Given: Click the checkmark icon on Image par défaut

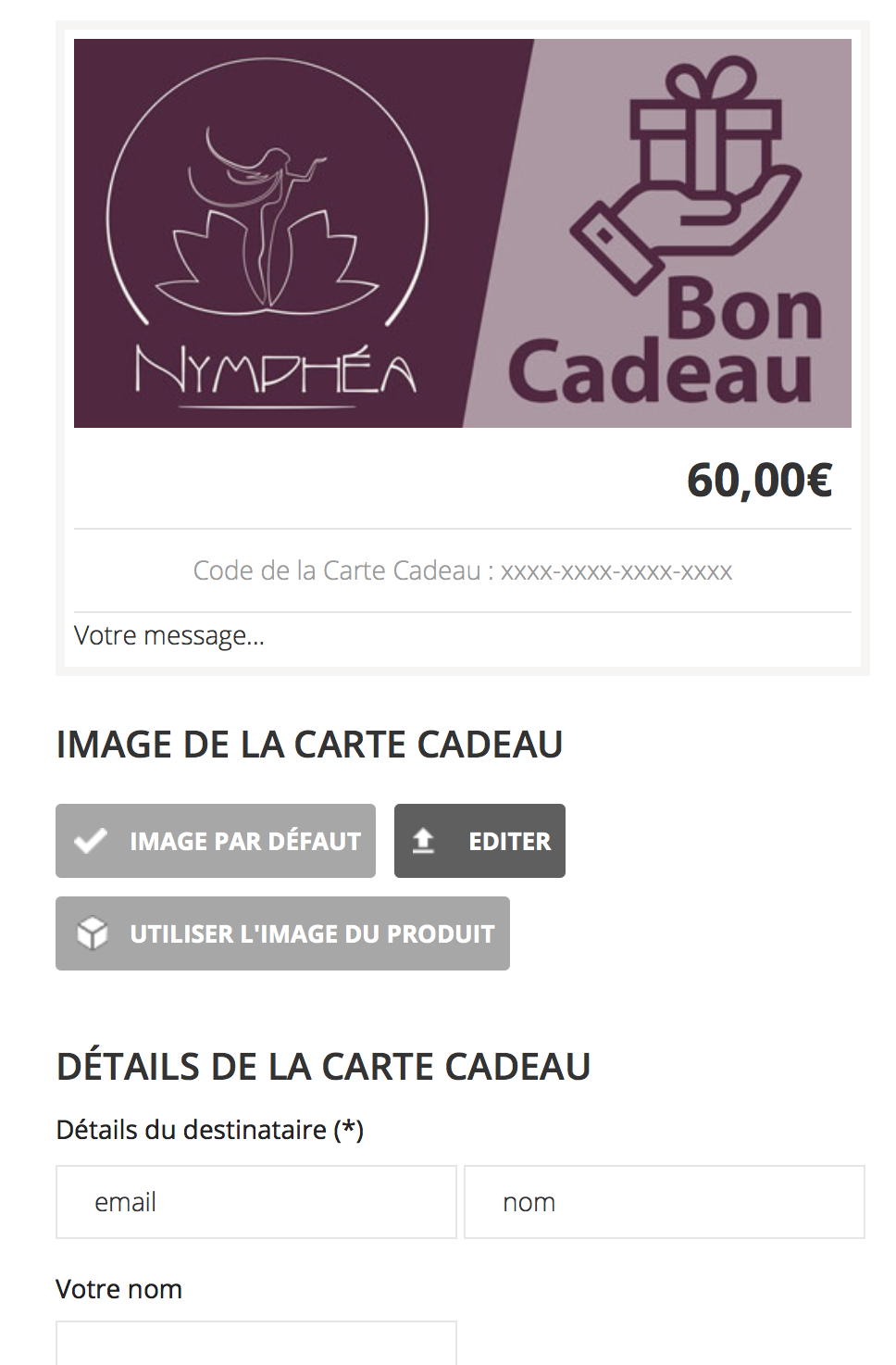Looking at the screenshot, I should point(91,841).
